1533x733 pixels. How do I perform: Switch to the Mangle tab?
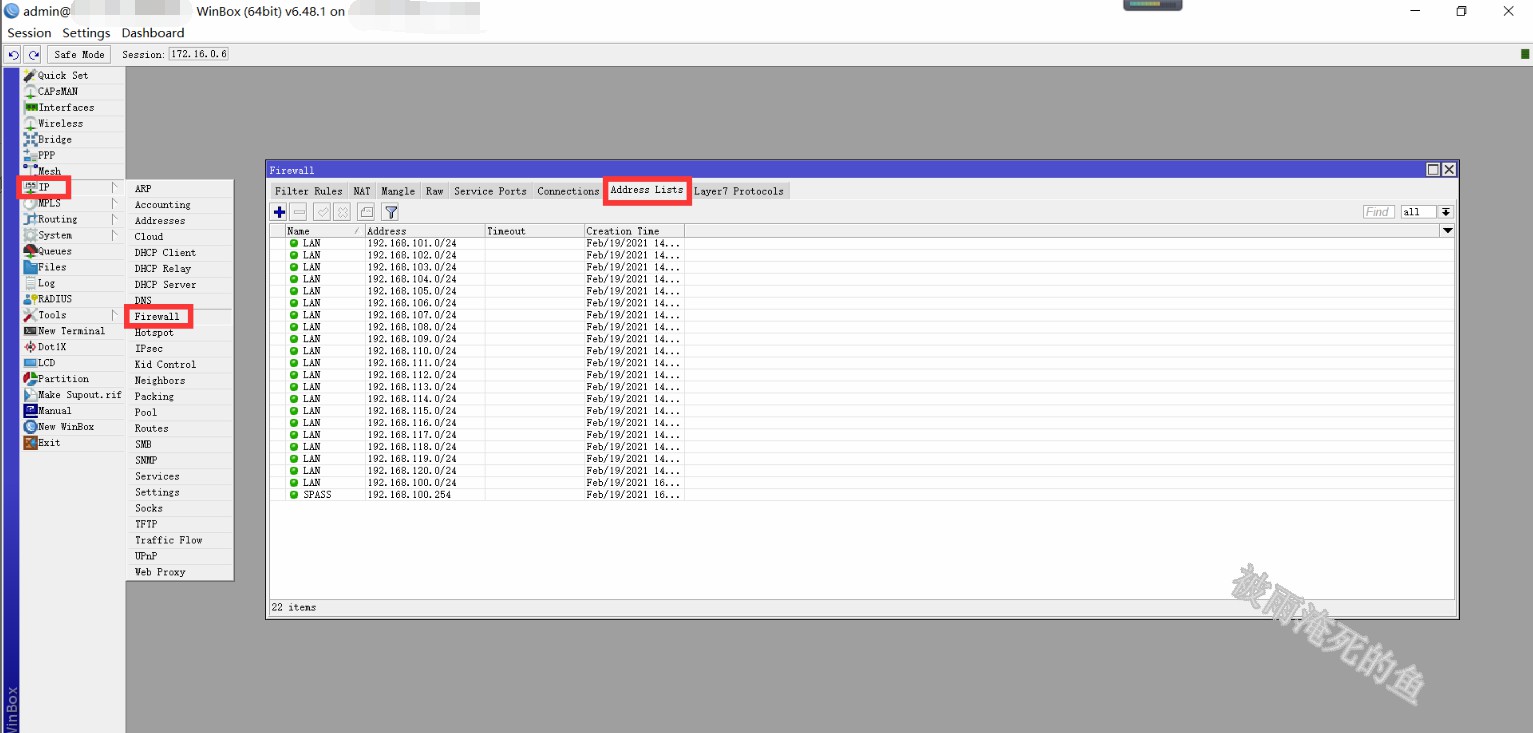[x=398, y=191]
